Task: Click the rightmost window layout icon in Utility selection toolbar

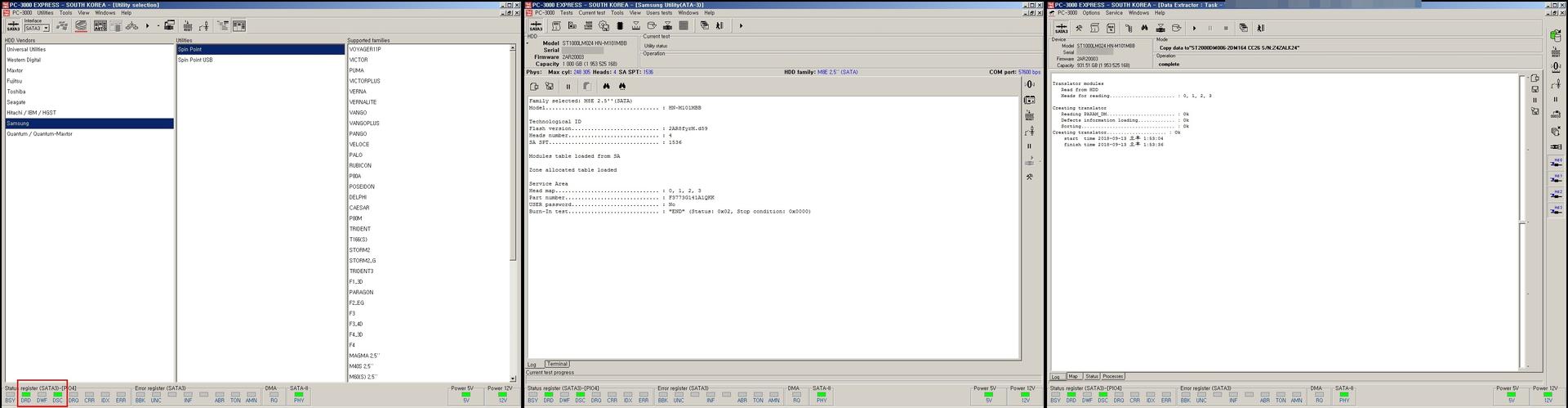Action: 239,26
